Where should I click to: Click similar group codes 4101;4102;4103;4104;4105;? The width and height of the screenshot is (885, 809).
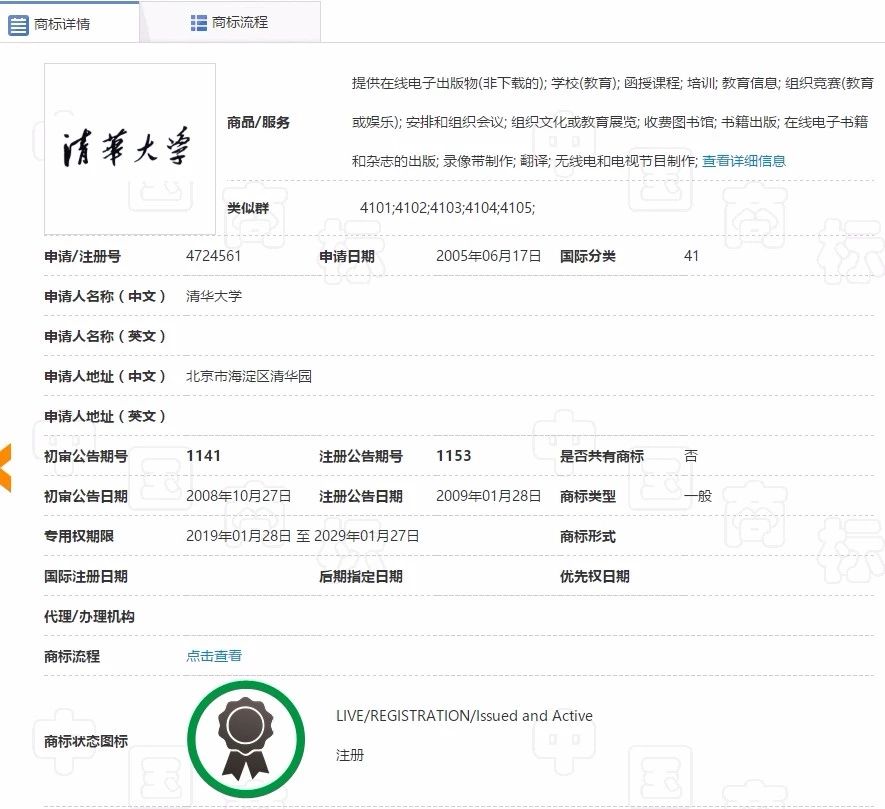click(x=448, y=208)
